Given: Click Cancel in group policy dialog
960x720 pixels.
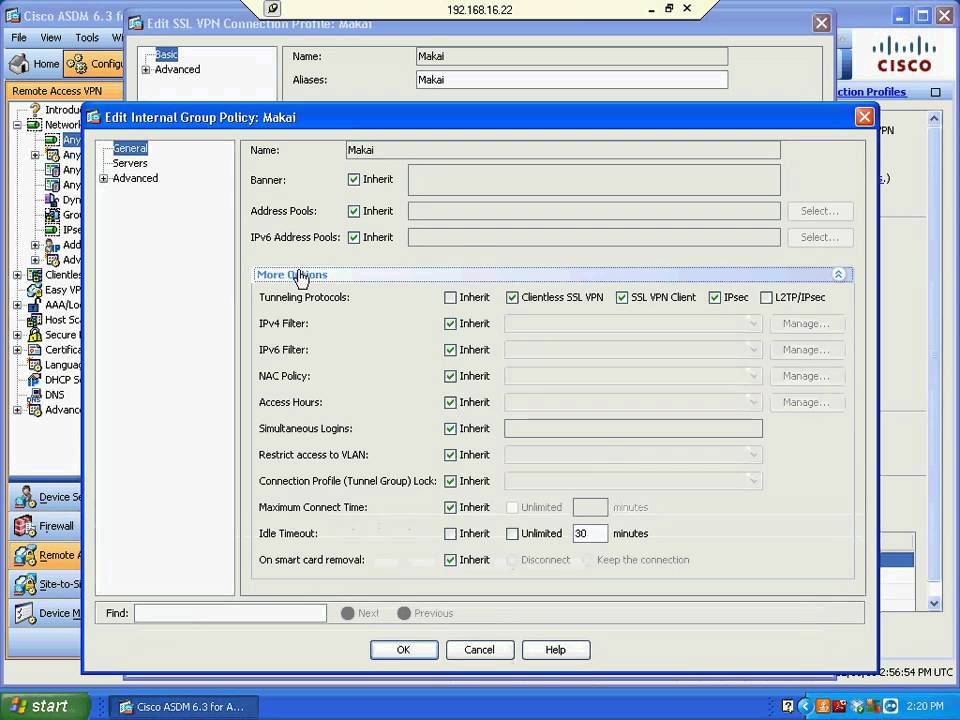Looking at the screenshot, I should pos(480,650).
